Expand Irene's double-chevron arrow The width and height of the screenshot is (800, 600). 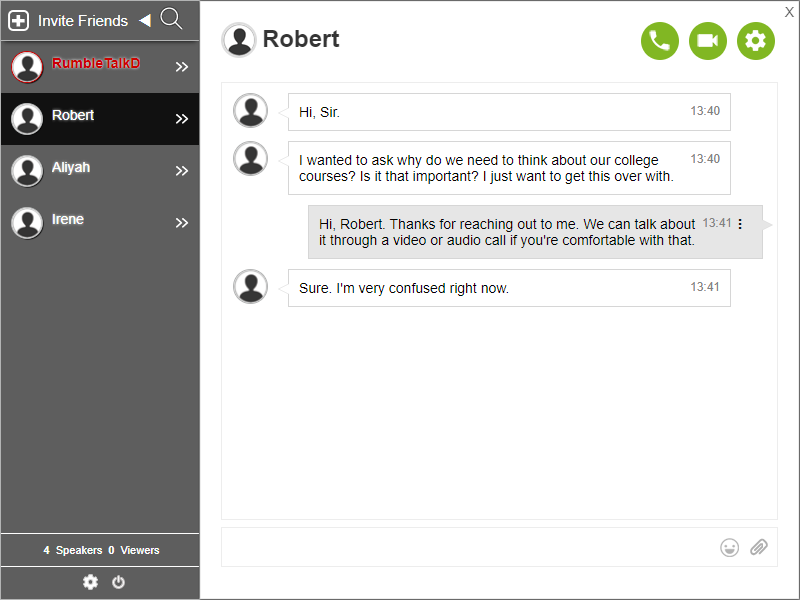pos(181,223)
